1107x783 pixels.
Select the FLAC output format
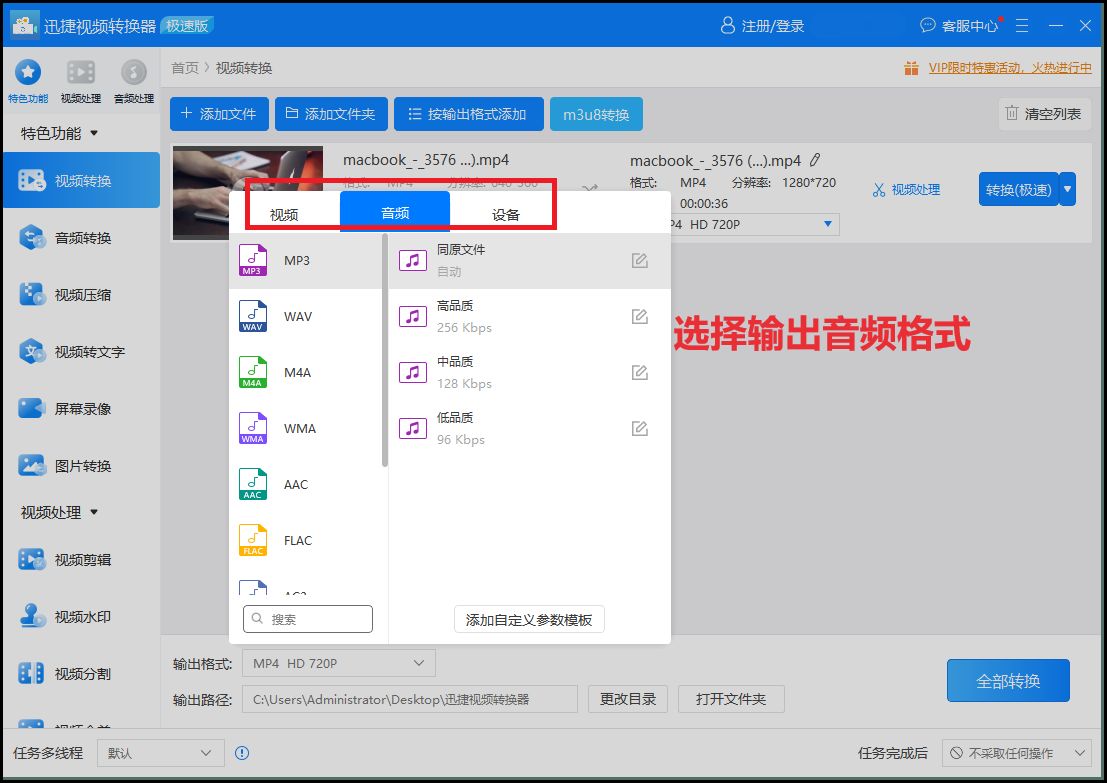pyautogui.click(x=297, y=540)
